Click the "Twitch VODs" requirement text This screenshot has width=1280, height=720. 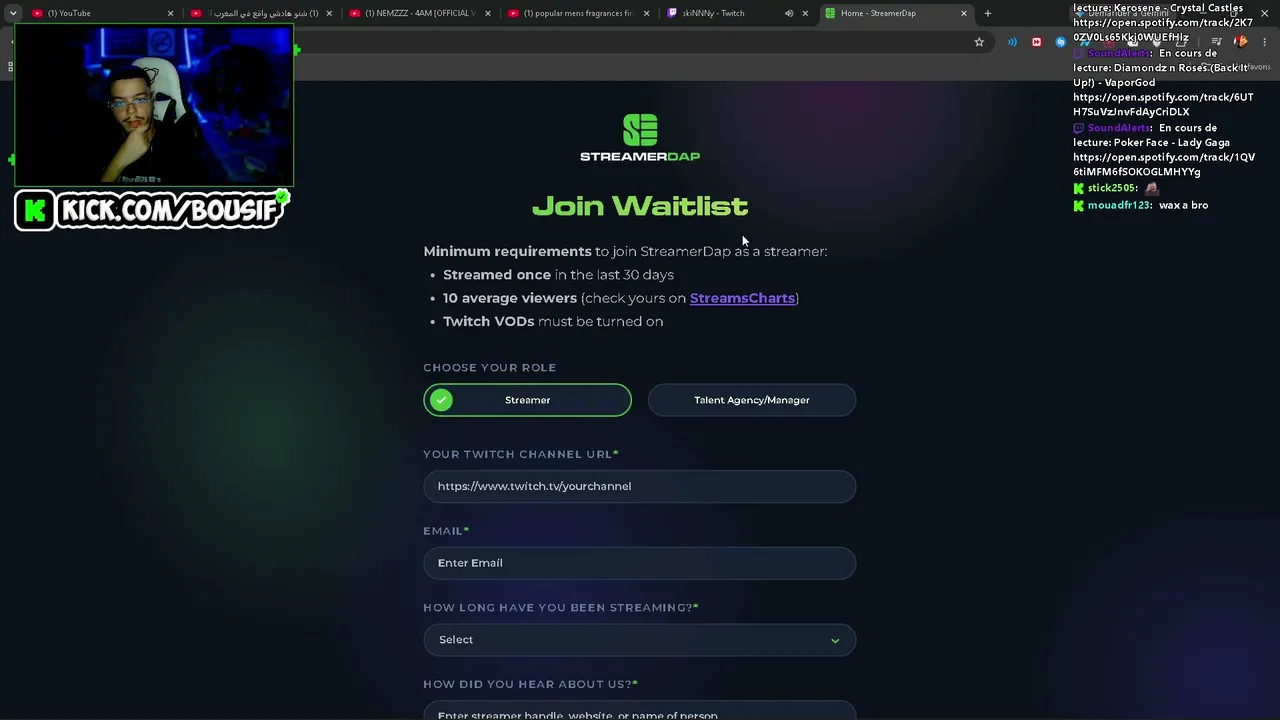point(488,321)
